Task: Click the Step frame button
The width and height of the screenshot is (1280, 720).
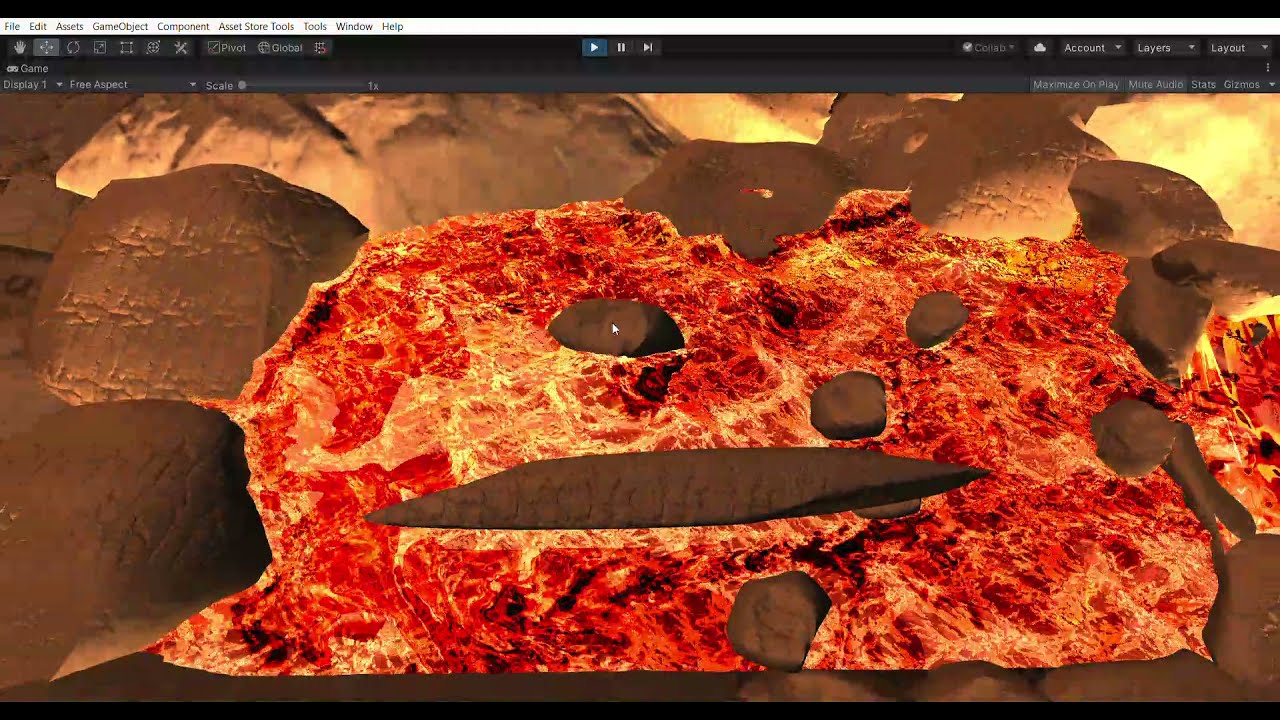Action: (x=648, y=47)
